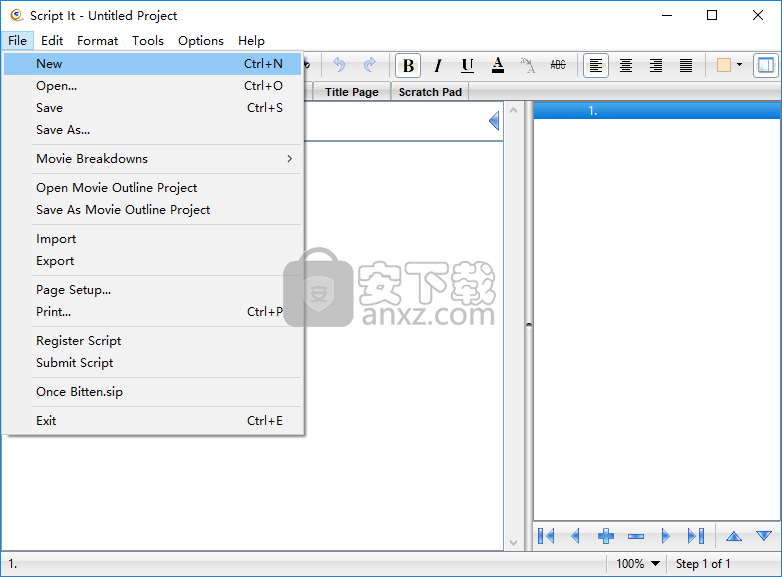Open the Options menu
Image resolution: width=782 pixels, height=577 pixels.
(200, 40)
